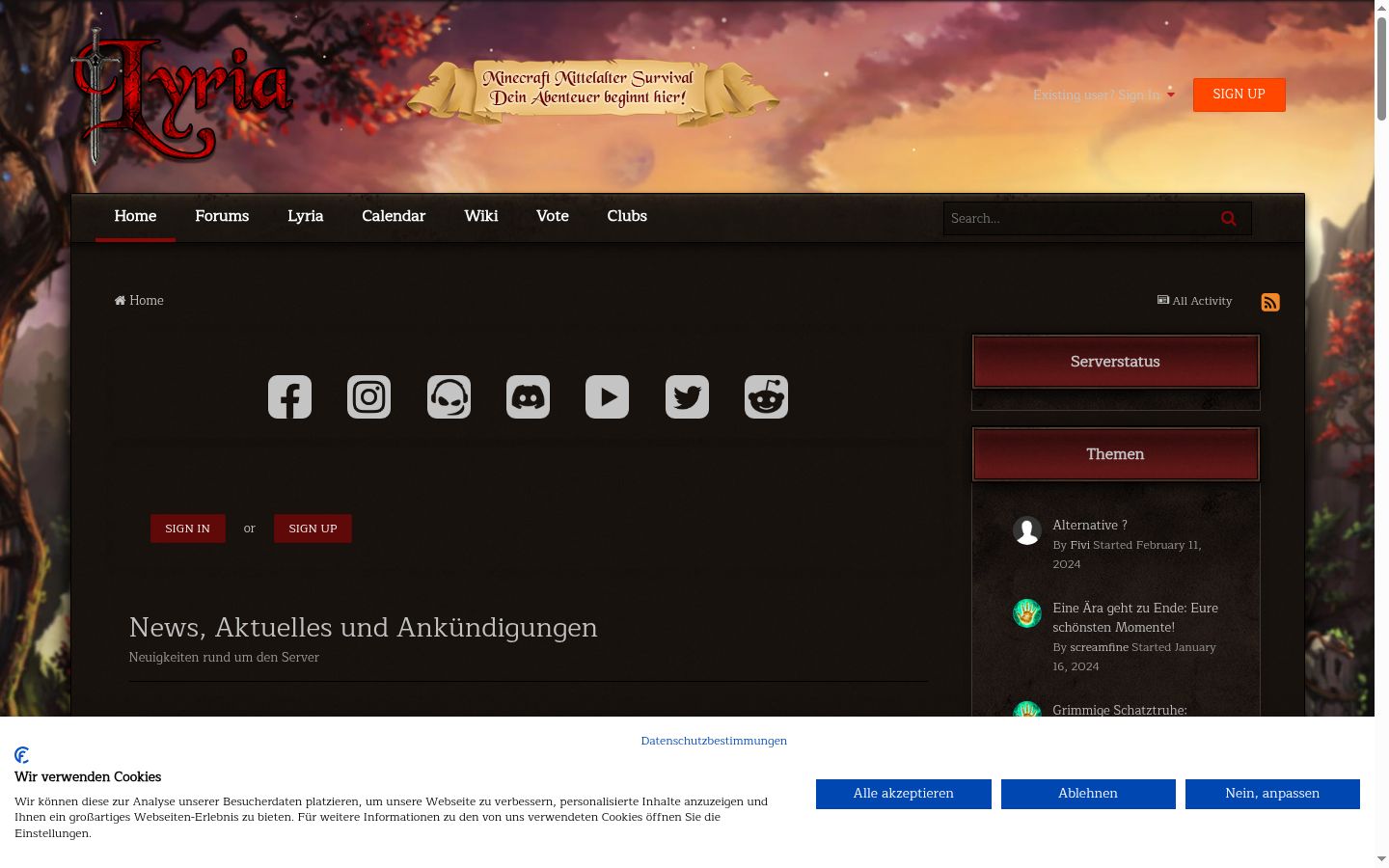Image resolution: width=1389 pixels, height=868 pixels.
Task: Open the Grimmige Schatztruhe topic
Action: tap(1119, 710)
